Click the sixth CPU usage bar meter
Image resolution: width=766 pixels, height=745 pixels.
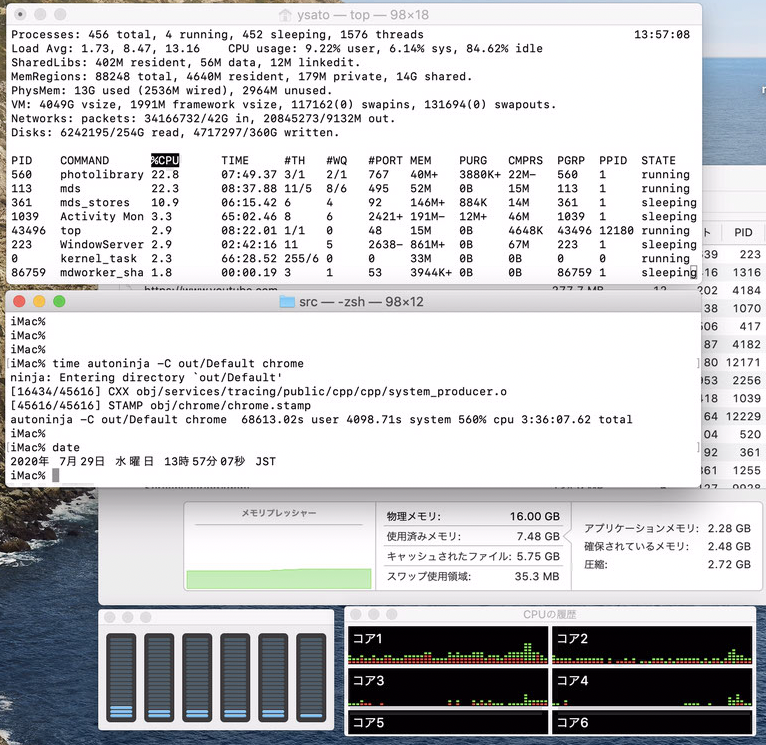pyautogui.click(x=311, y=676)
